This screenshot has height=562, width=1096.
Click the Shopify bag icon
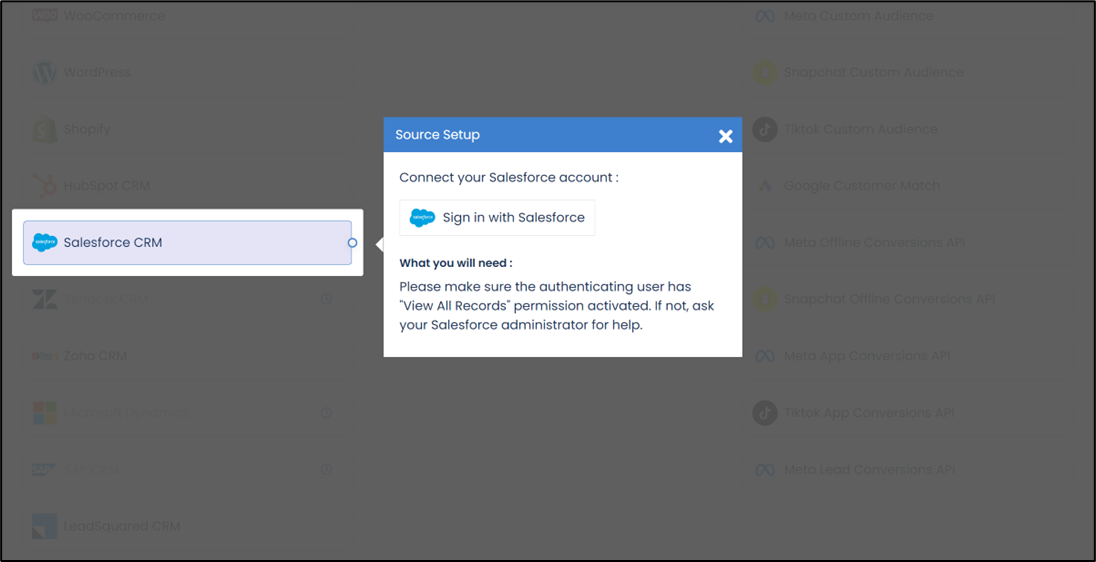click(45, 129)
